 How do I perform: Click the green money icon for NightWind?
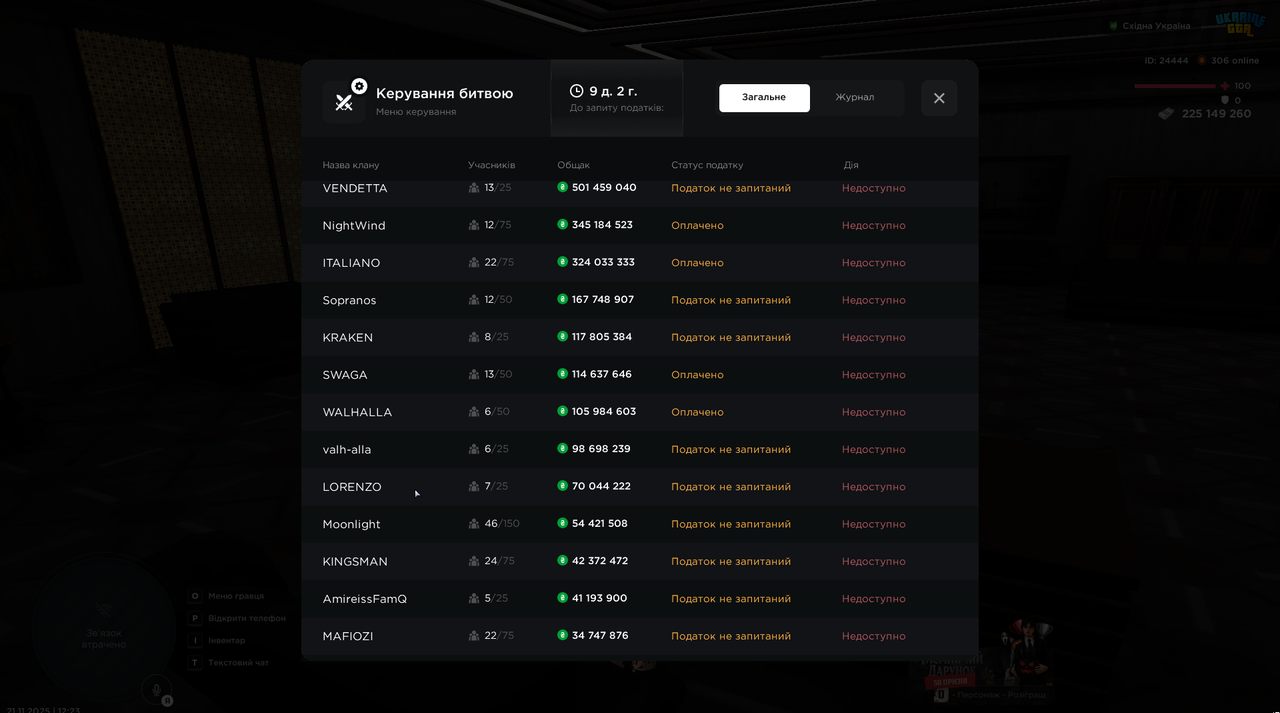[x=563, y=225]
